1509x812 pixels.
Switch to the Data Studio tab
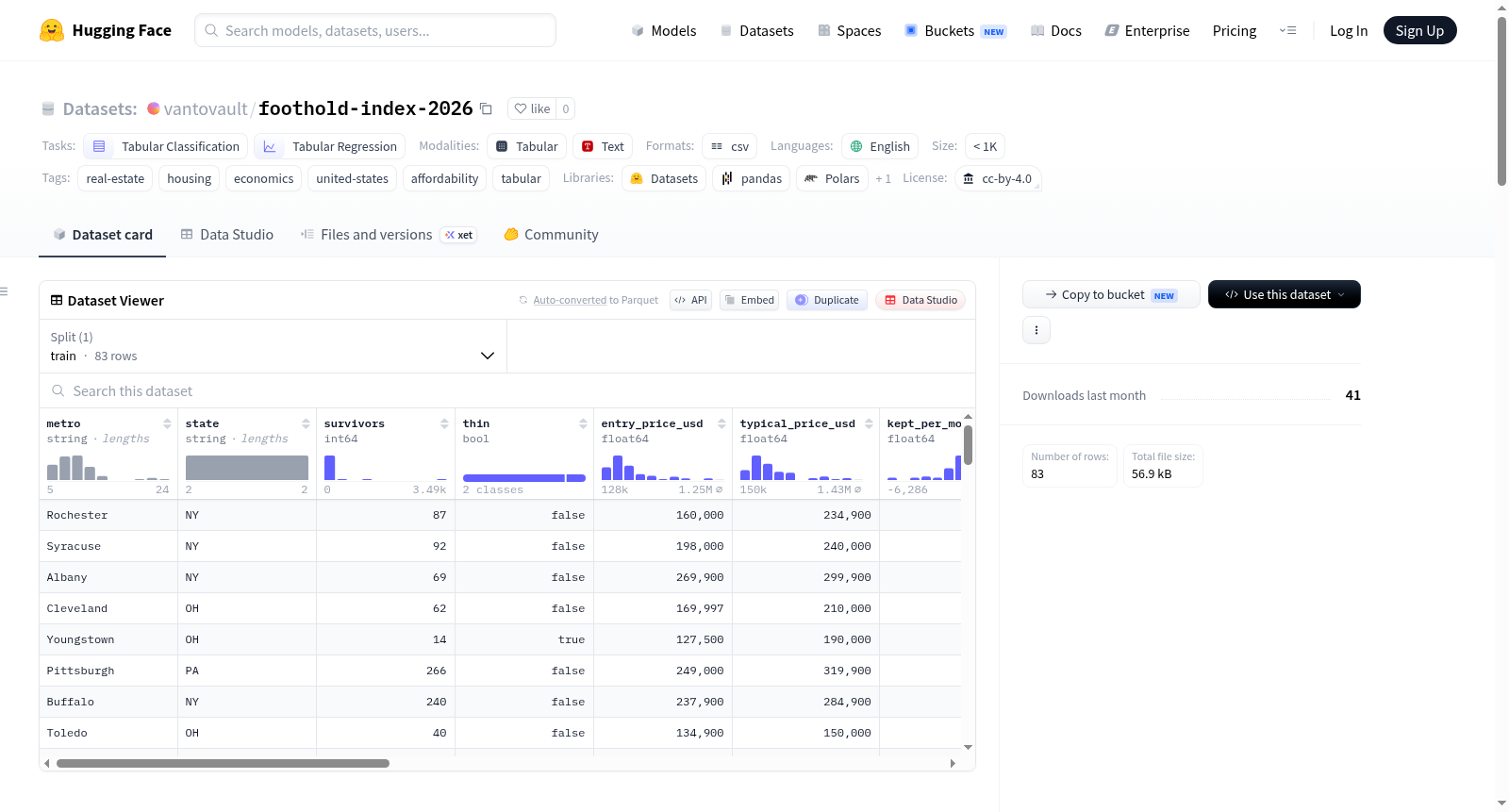tap(227, 235)
